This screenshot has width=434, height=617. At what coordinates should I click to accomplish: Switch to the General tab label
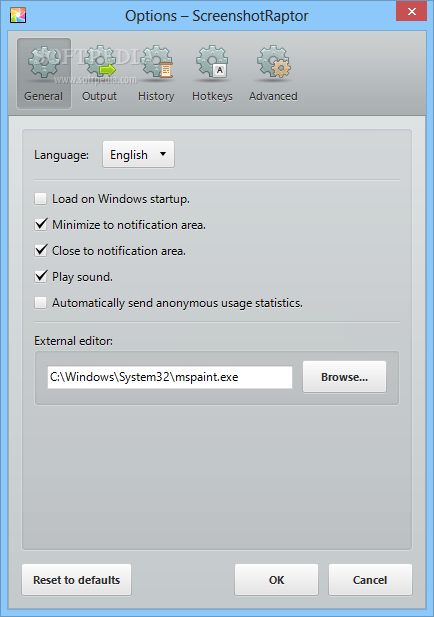click(43, 96)
